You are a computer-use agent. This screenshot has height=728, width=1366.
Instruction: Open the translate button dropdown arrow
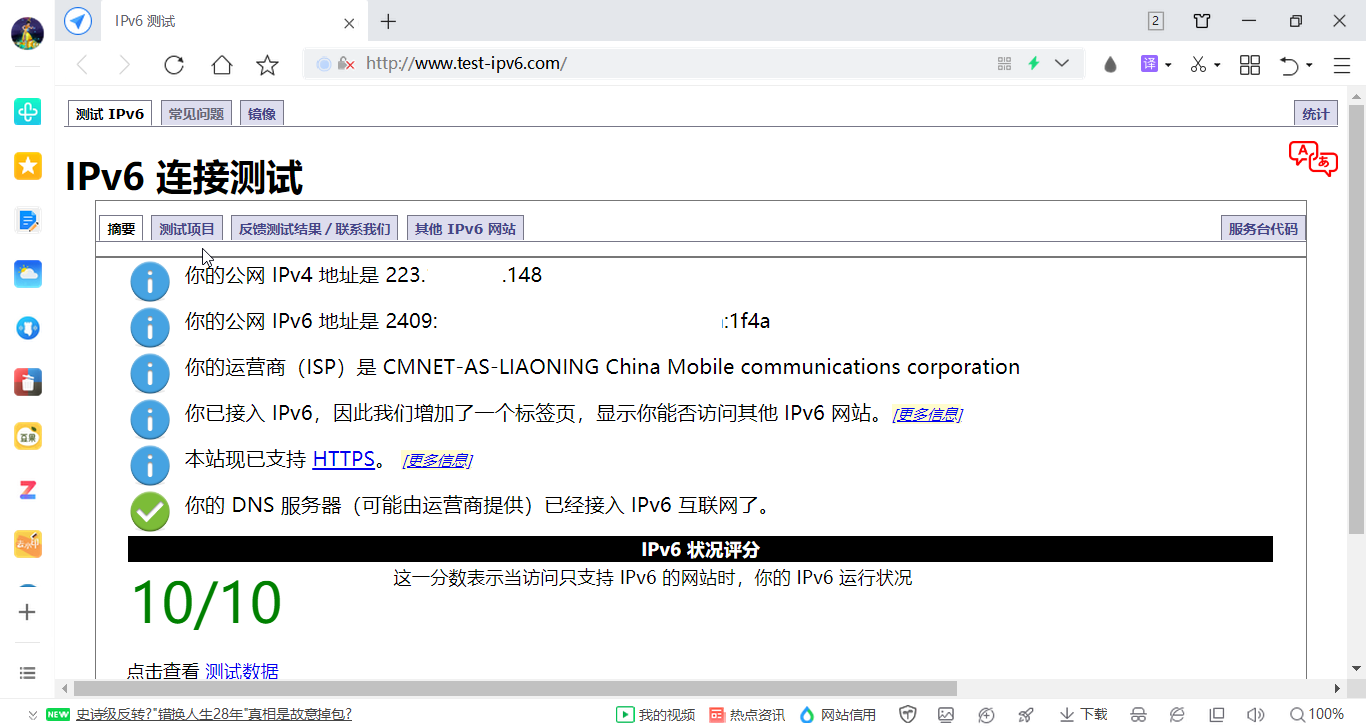(x=1168, y=66)
